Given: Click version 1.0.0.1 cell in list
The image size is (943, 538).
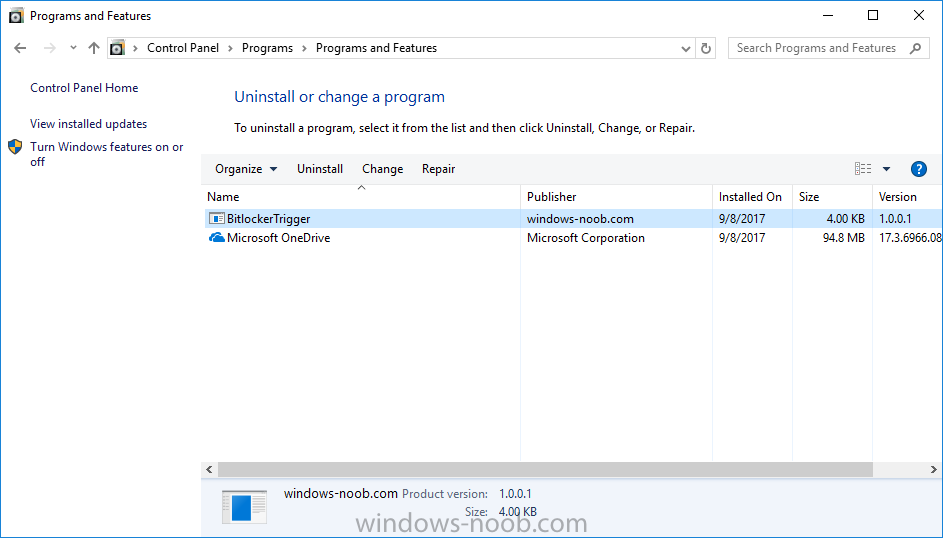Looking at the screenshot, I should [x=895, y=219].
